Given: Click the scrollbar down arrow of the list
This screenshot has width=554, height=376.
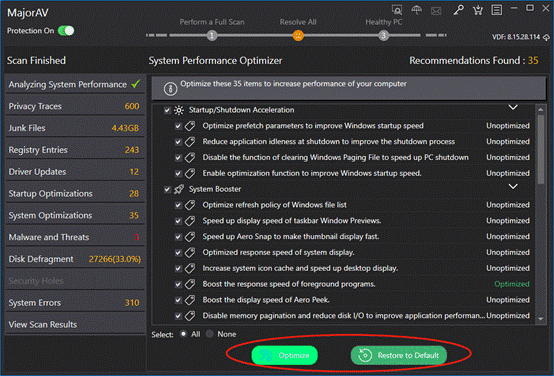Looking at the screenshot, I should point(541,319).
